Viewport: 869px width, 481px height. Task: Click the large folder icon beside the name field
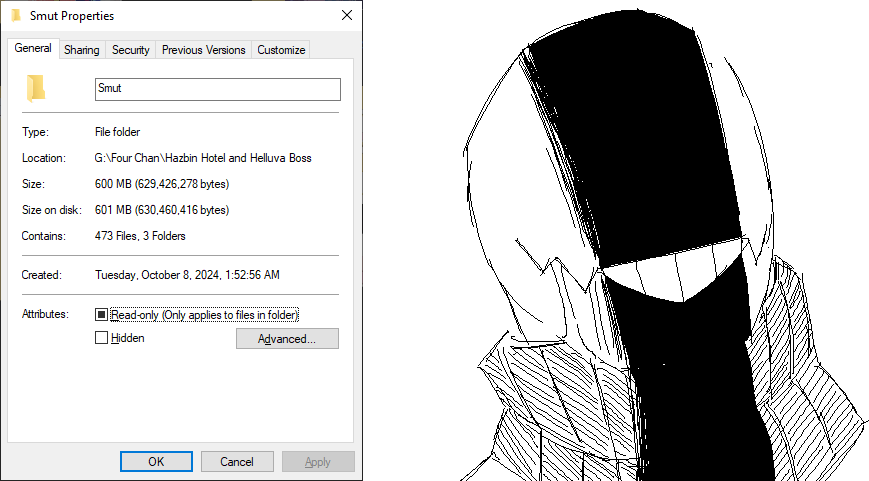pyautogui.click(x=36, y=89)
